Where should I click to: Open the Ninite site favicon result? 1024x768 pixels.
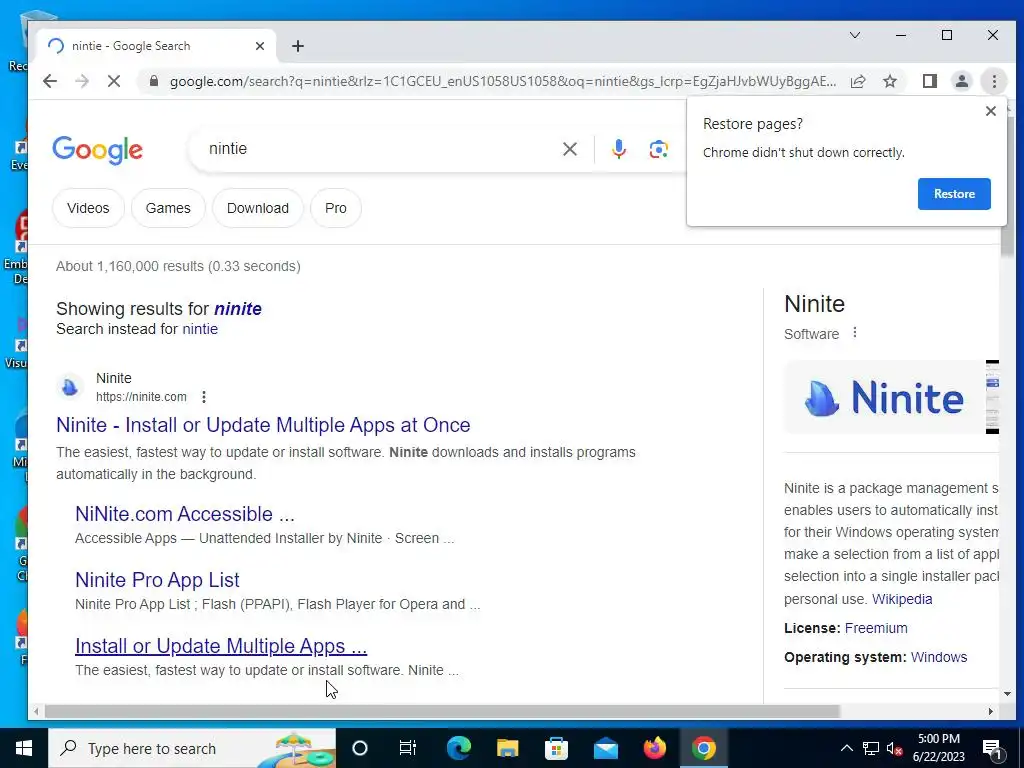[70, 387]
